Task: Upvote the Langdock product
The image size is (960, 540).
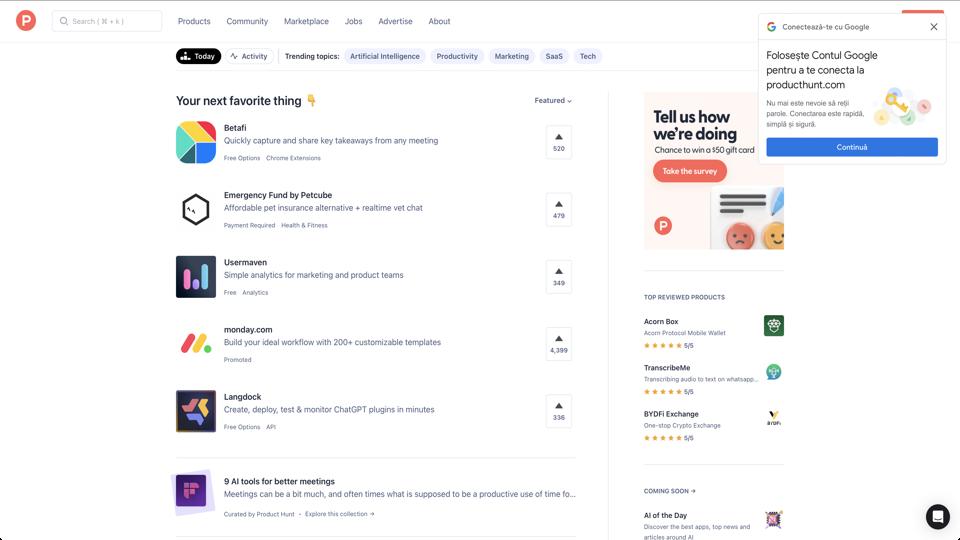Action: (x=559, y=411)
